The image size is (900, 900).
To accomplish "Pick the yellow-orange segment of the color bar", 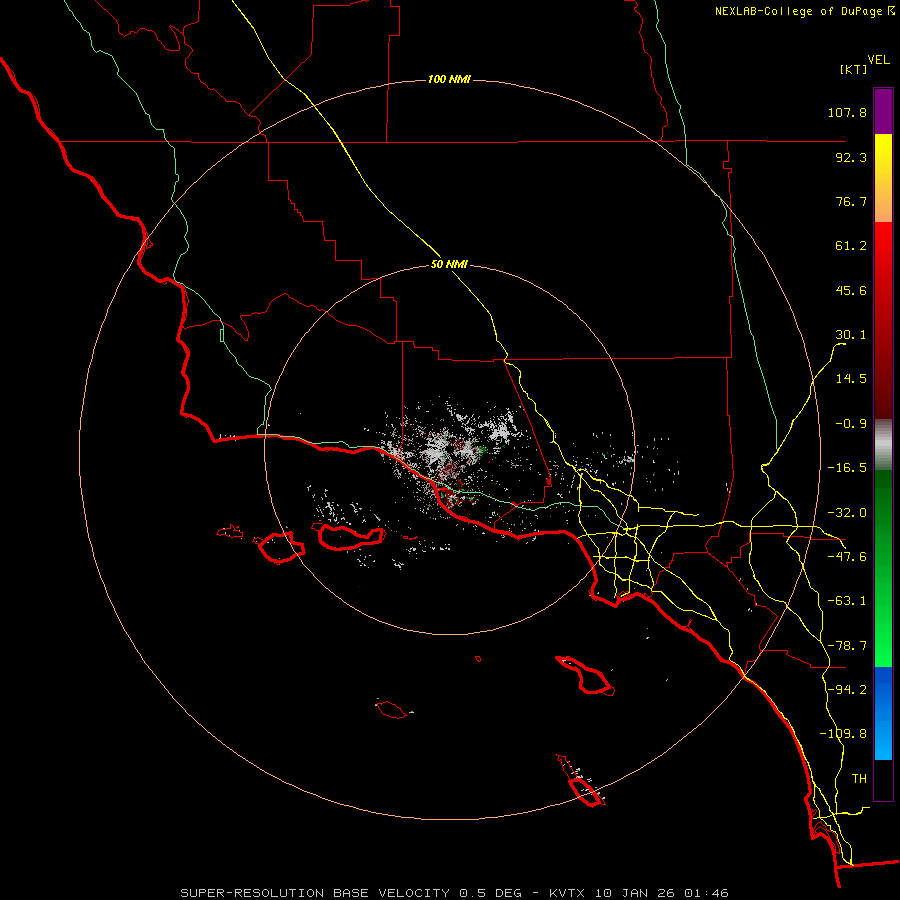I will coord(883,178).
